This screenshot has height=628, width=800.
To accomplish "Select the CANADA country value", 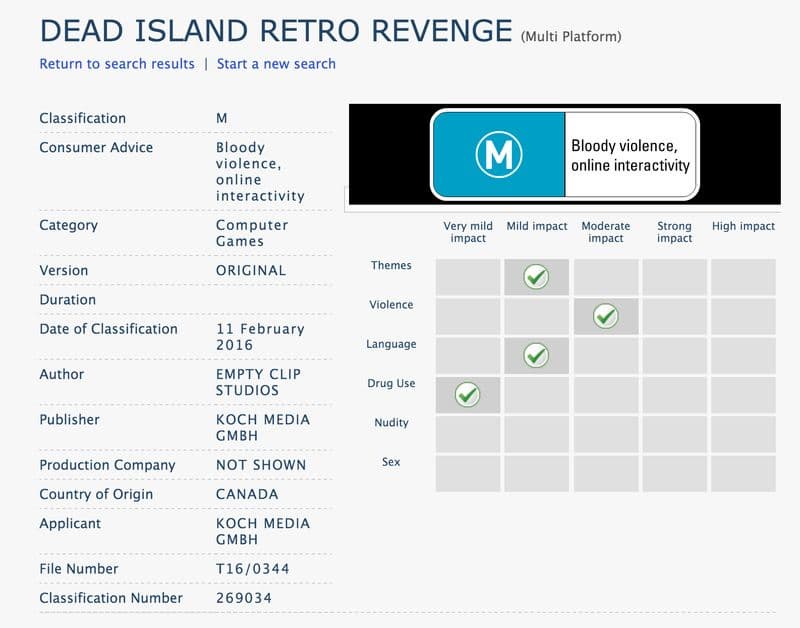I will coord(247,494).
